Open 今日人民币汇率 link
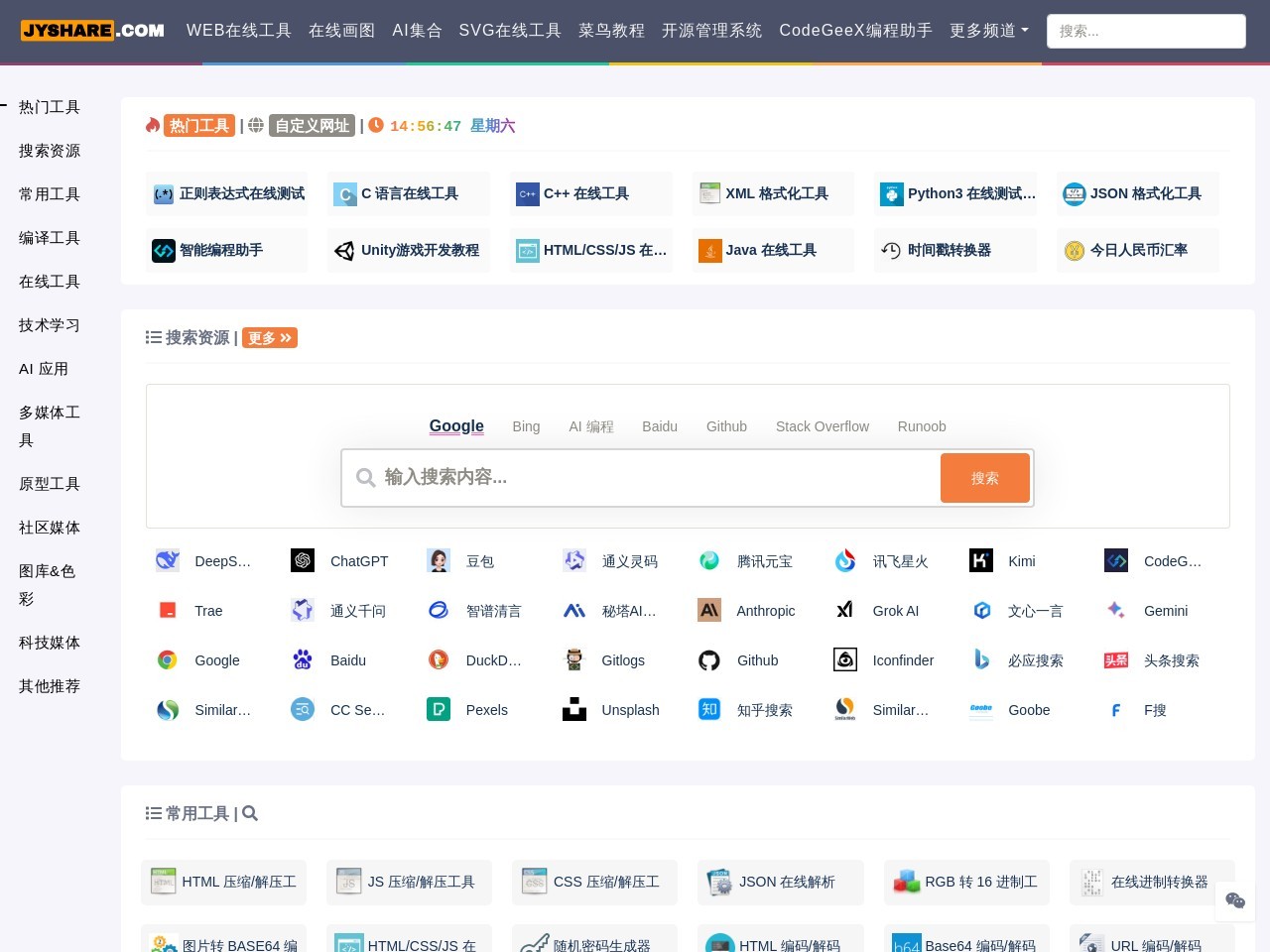The height and width of the screenshot is (952, 1270). [x=1138, y=251]
